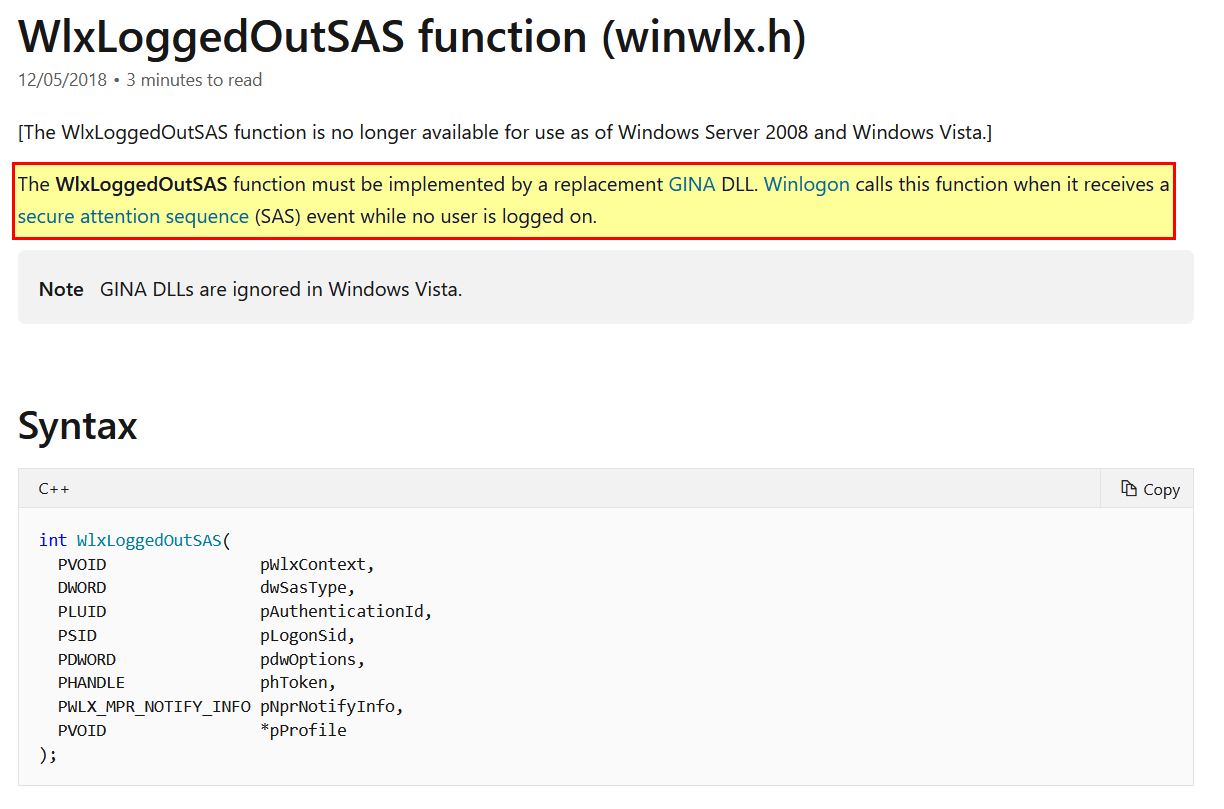Click the phToken parameter
This screenshot has width=1224, height=809.
pos(294,683)
